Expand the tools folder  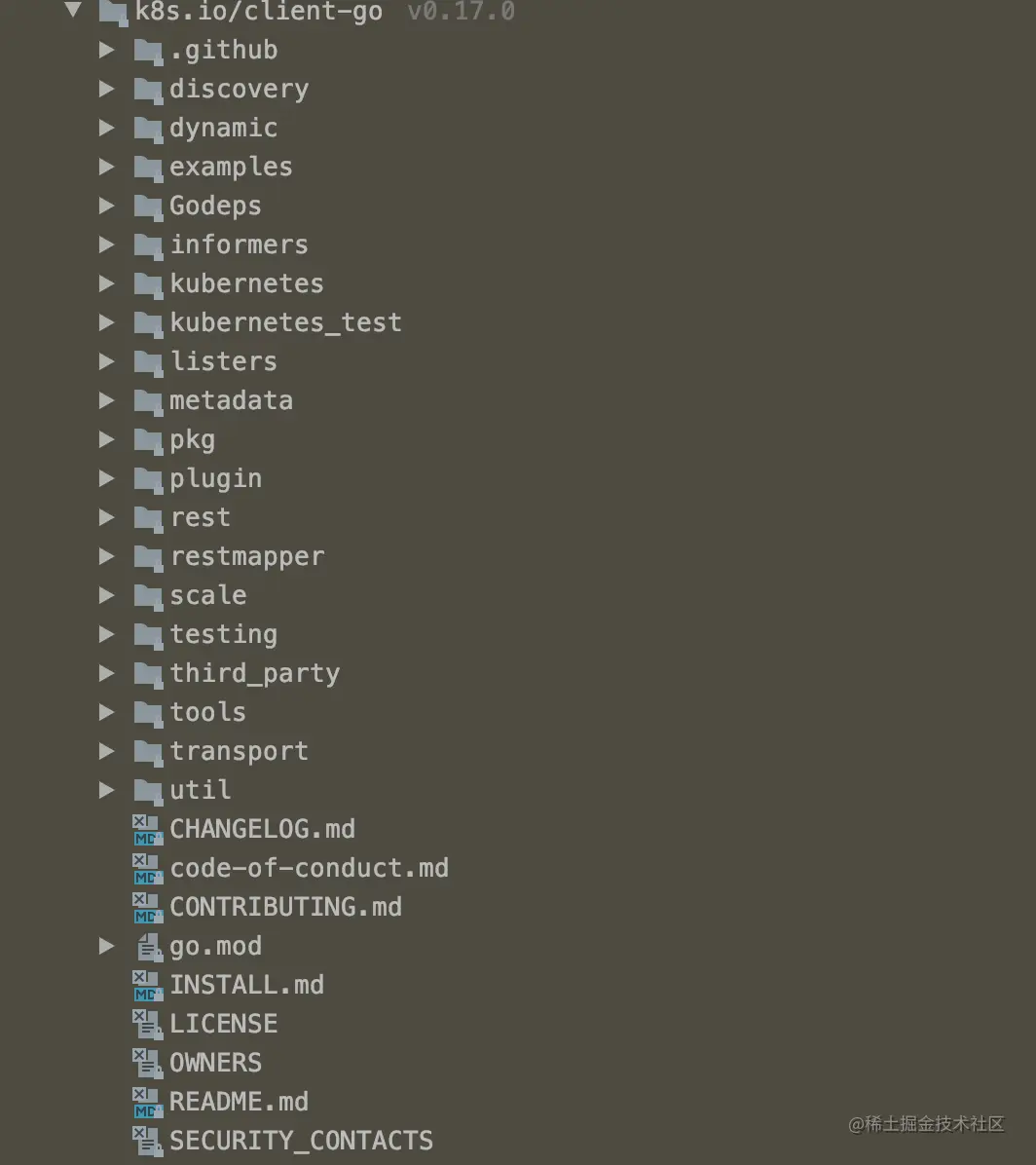click(107, 712)
